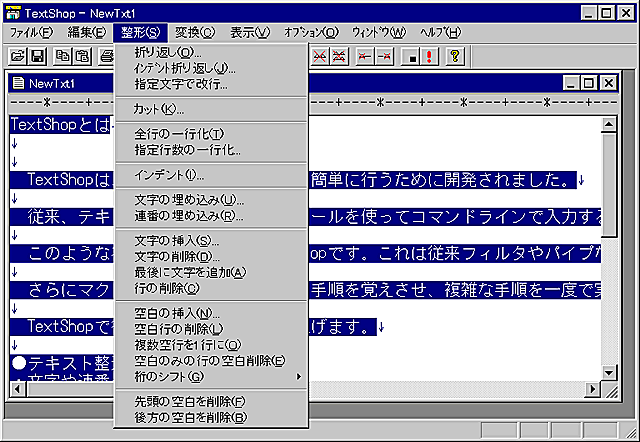Choose 全行の一行化(T) menu entry
The width and height of the screenshot is (640, 442).
pyautogui.click(x=211, y=134)
